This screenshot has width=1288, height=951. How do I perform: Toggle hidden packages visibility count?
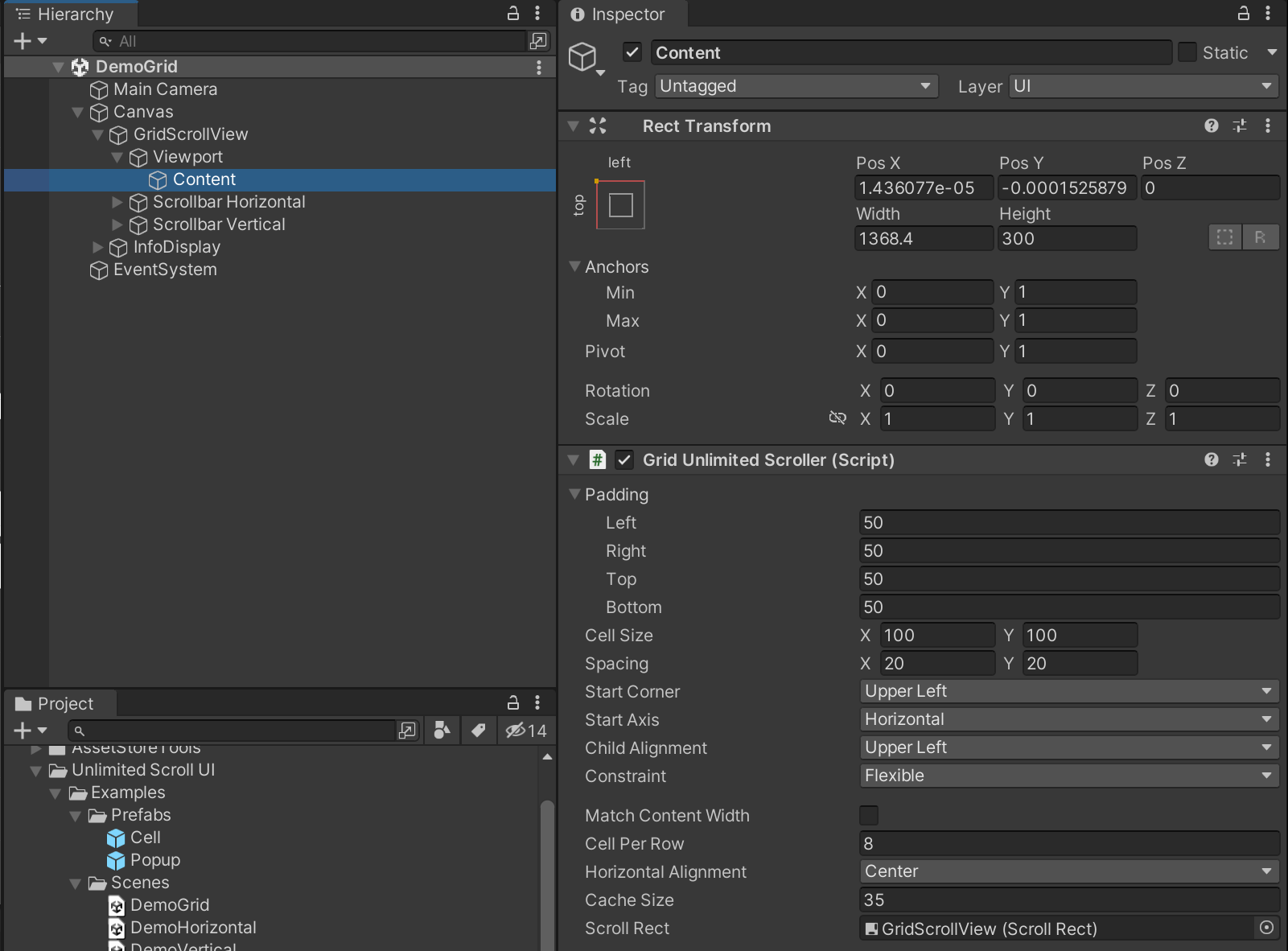[x=526, y=731]
